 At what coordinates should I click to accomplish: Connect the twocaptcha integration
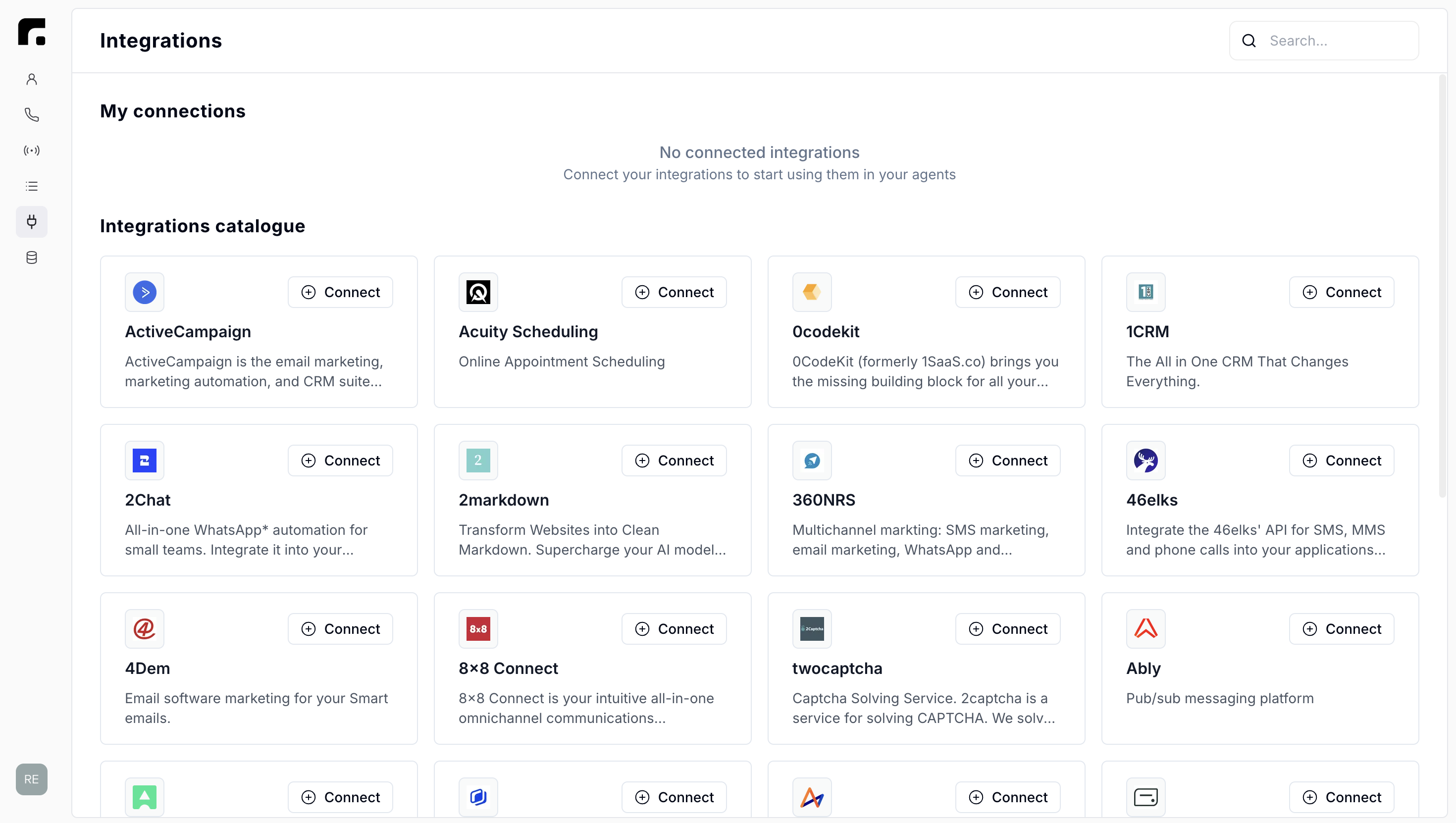[1007, 628]
